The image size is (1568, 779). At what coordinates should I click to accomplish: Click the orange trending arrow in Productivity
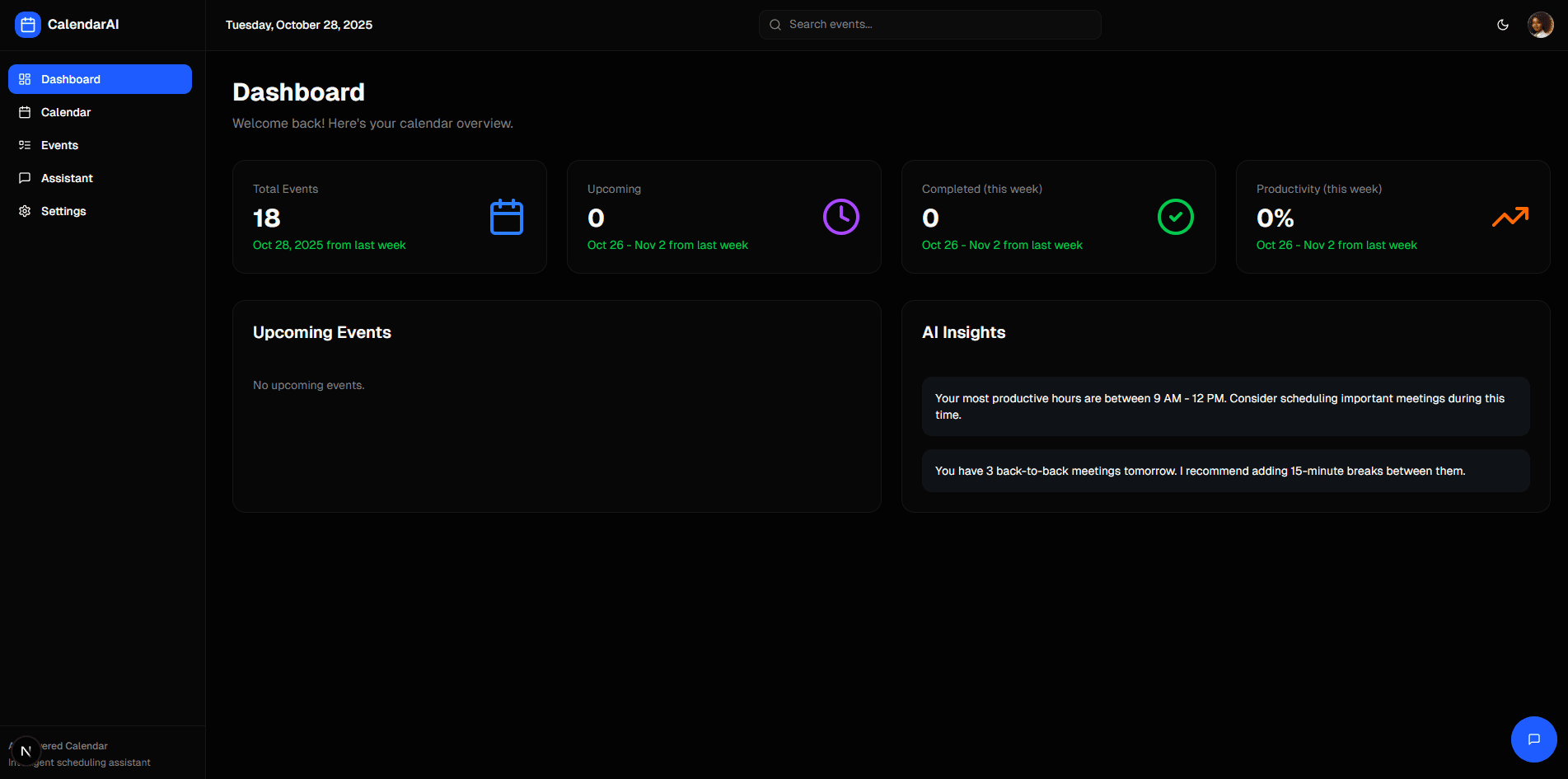[1509, 217]
